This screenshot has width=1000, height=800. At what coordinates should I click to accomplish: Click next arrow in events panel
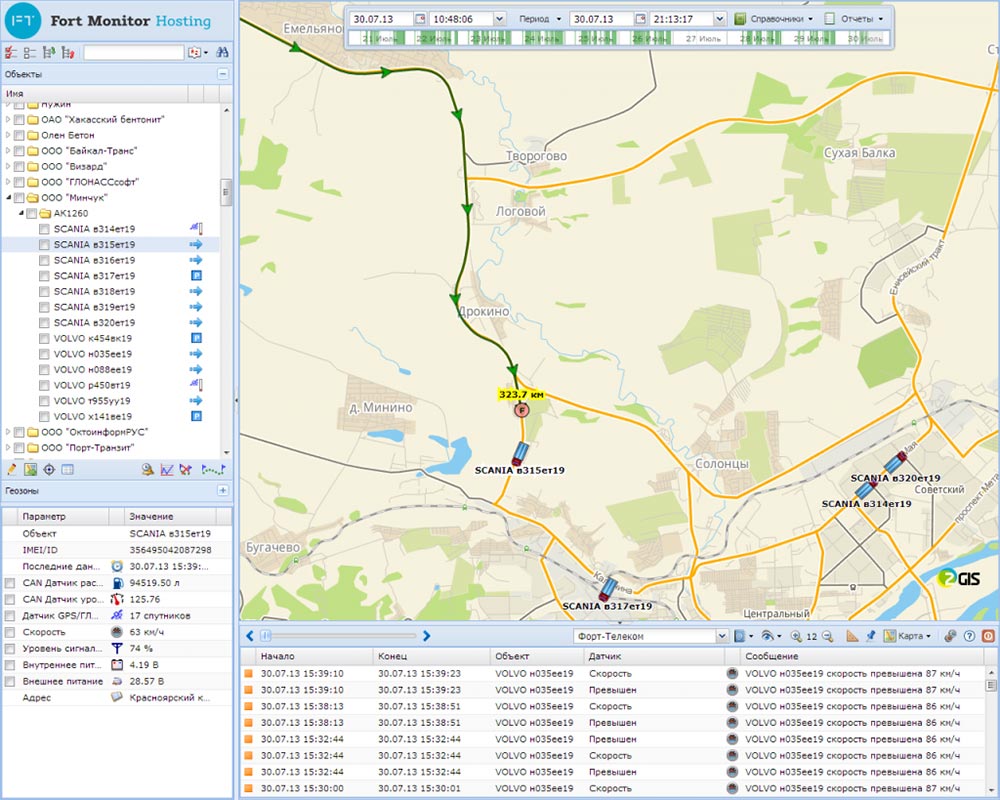[x=427, y=636]
